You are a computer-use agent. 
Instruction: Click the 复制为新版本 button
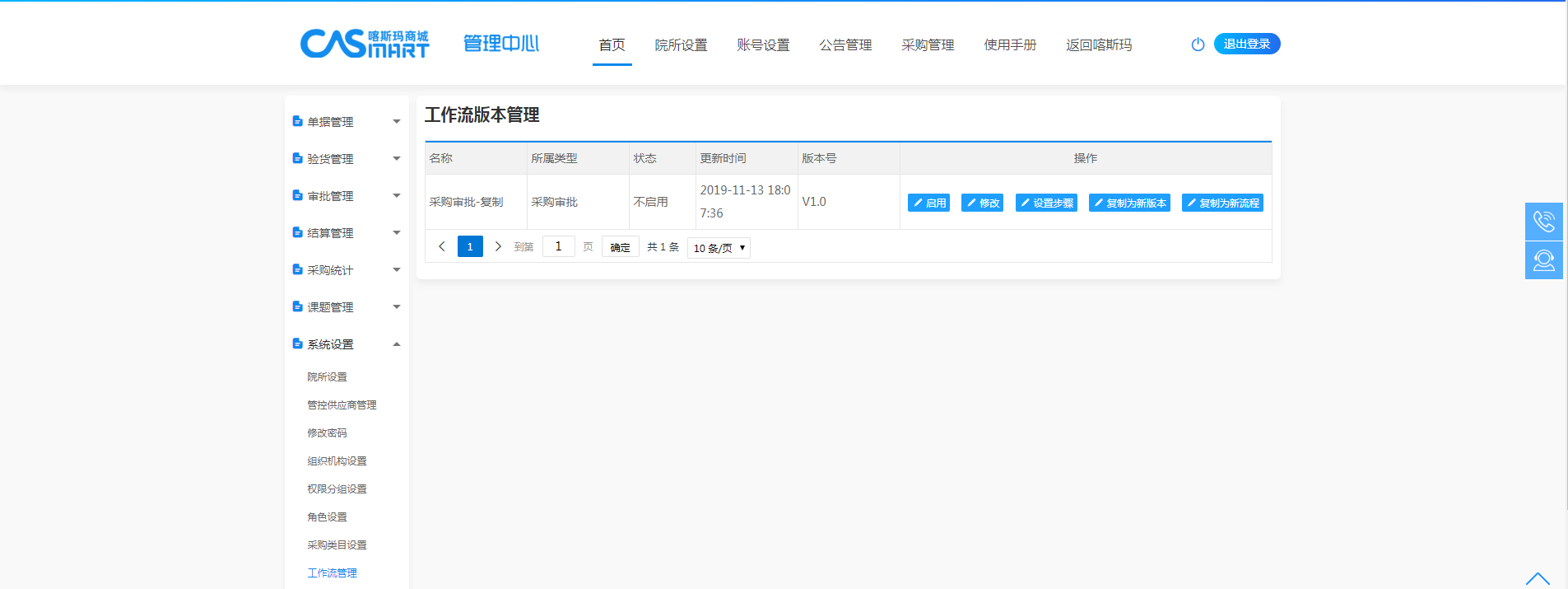coord(1129,203)
